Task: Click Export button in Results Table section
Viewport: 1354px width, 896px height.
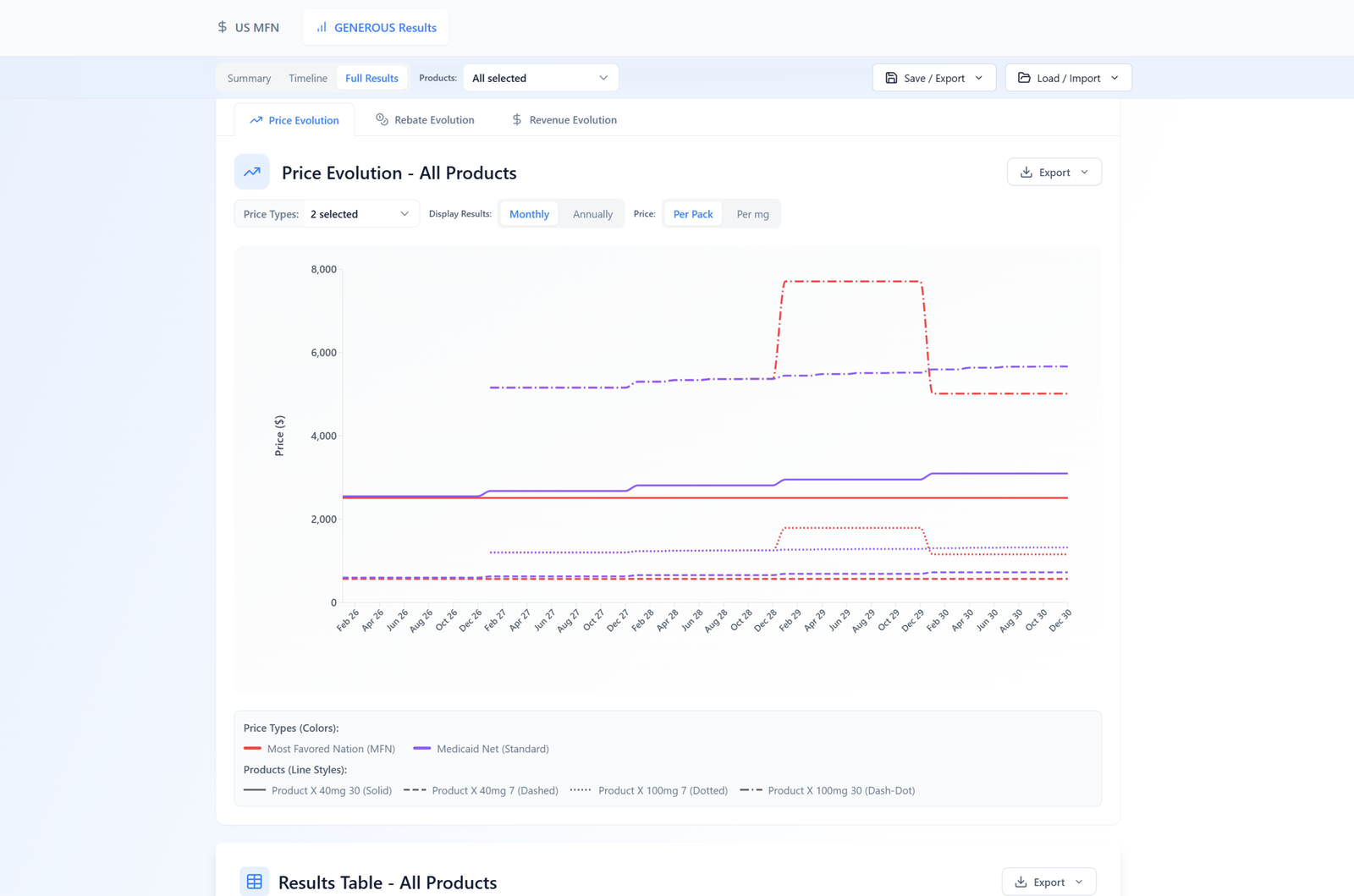Action: [x=1049, y=882]
